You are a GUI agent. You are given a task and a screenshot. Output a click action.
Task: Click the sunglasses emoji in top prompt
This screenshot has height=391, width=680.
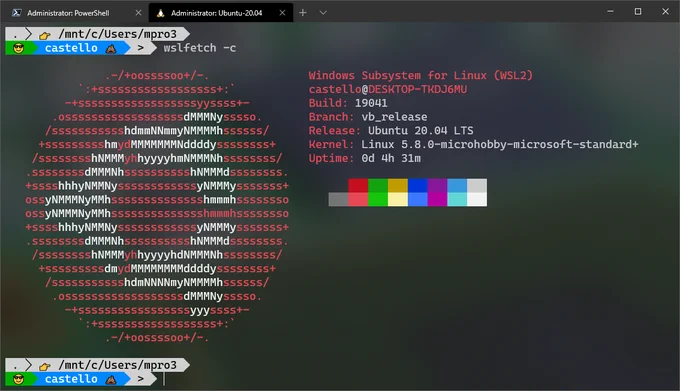18,48
